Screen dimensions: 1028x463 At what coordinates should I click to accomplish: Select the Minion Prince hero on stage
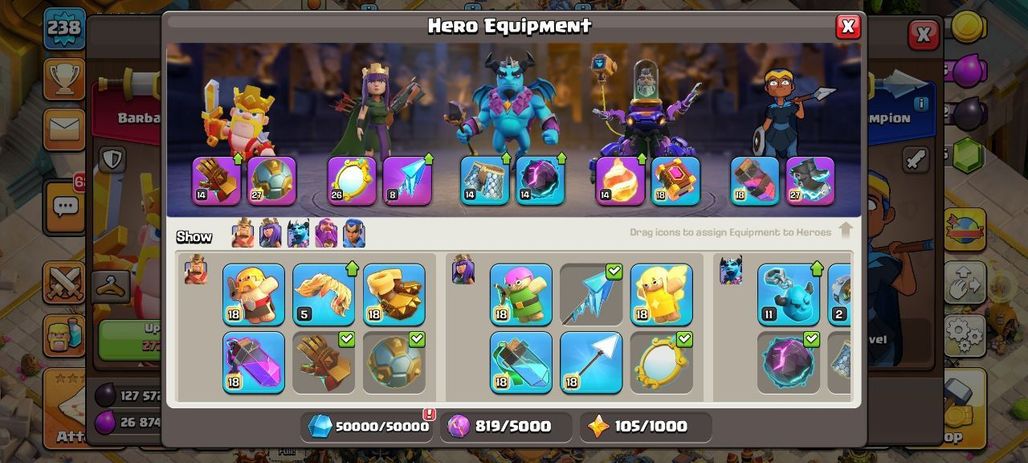point(509,105)
